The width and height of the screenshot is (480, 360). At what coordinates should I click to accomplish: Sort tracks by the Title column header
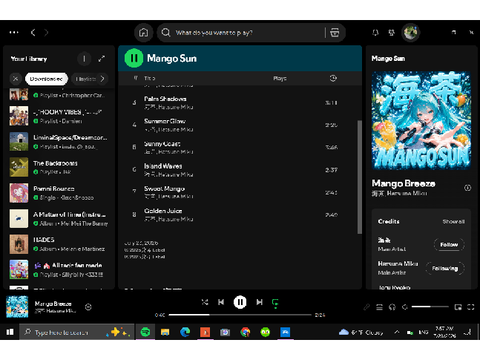pos(150,78)
